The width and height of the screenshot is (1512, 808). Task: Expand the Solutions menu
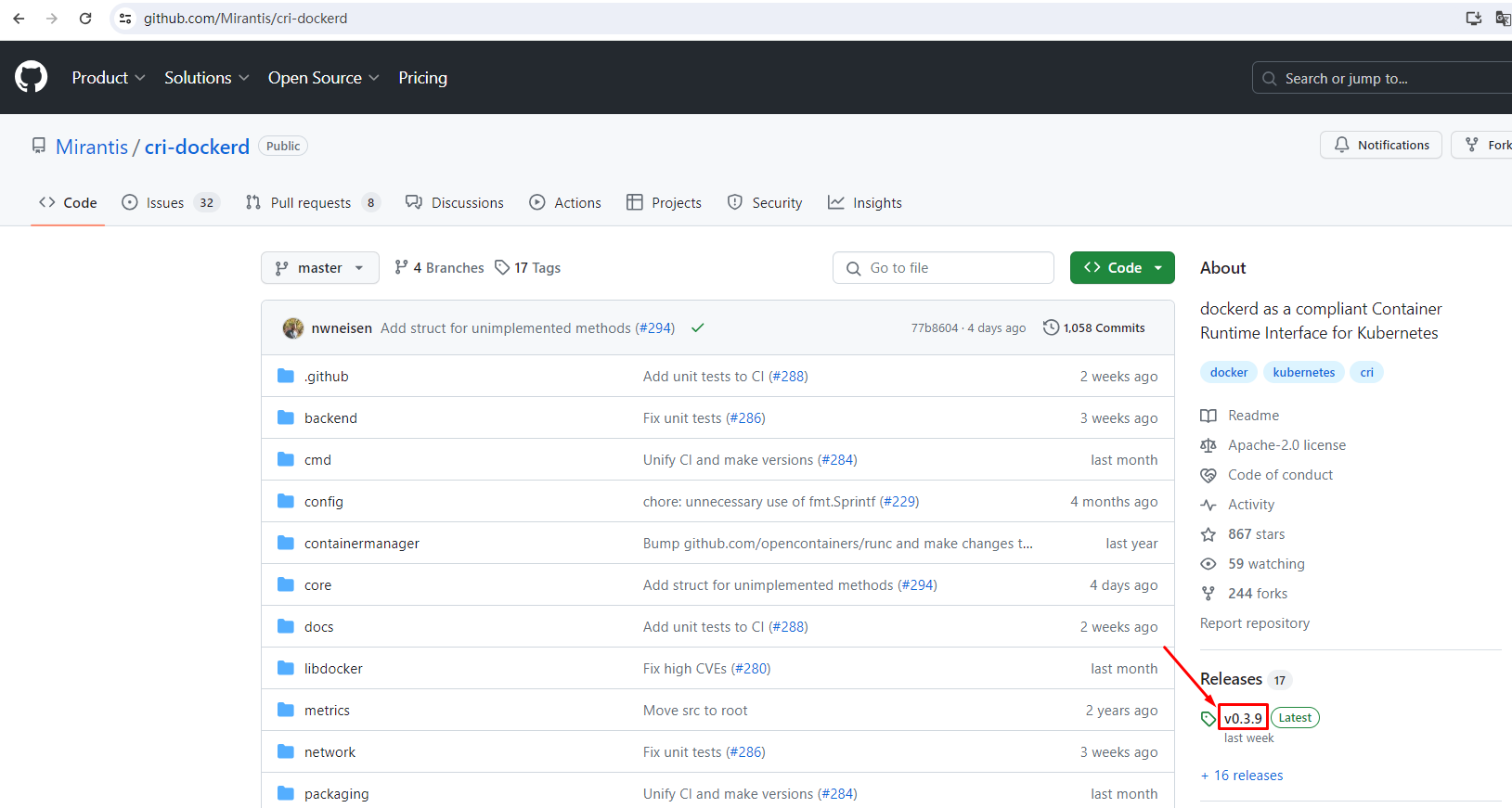click(207, 78)
